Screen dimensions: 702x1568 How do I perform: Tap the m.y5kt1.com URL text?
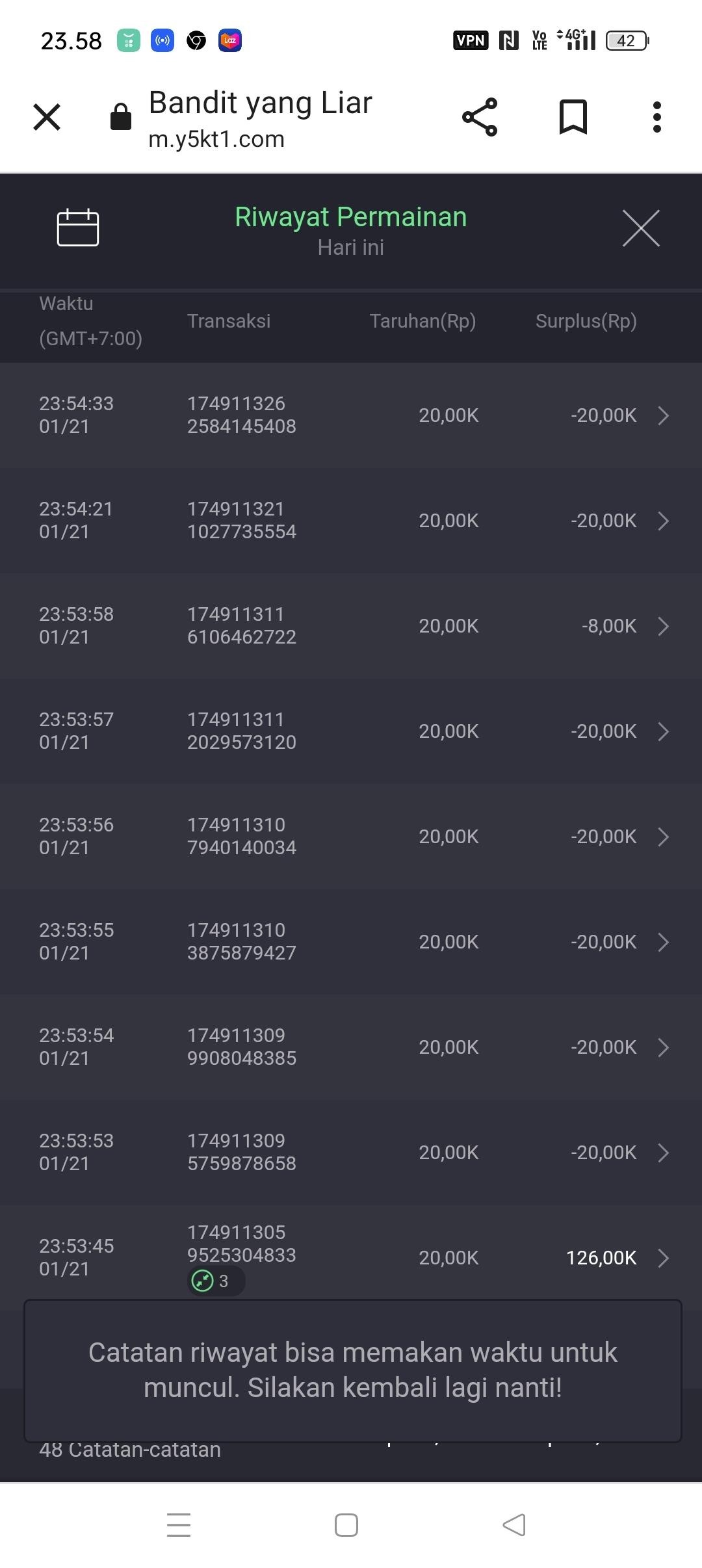click(216, 139)
